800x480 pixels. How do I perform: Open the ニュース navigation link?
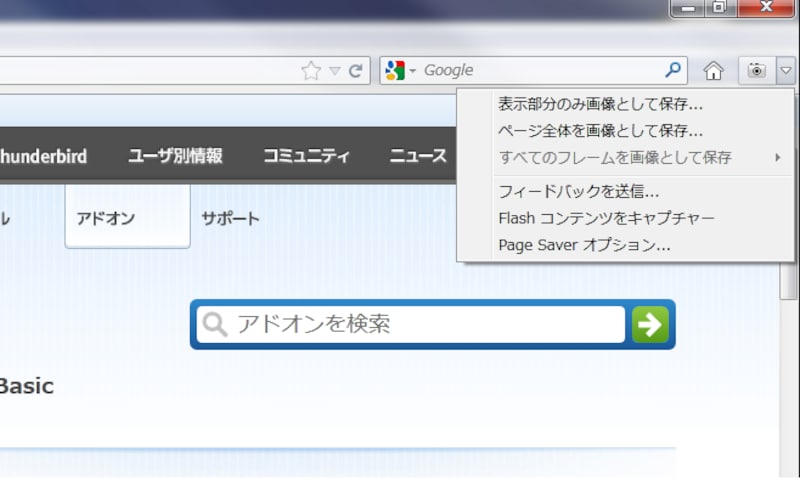click(x=418, y=156)
